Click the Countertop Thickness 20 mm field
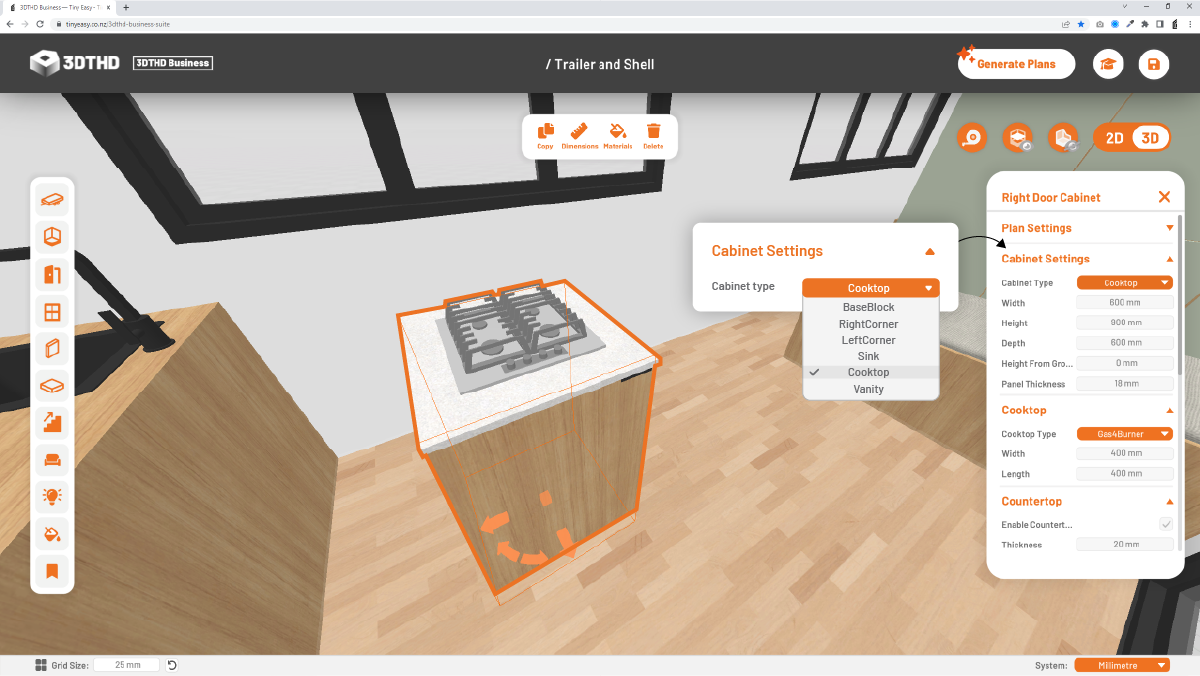The image size is (1200, 676). (x=1124, y=544)
